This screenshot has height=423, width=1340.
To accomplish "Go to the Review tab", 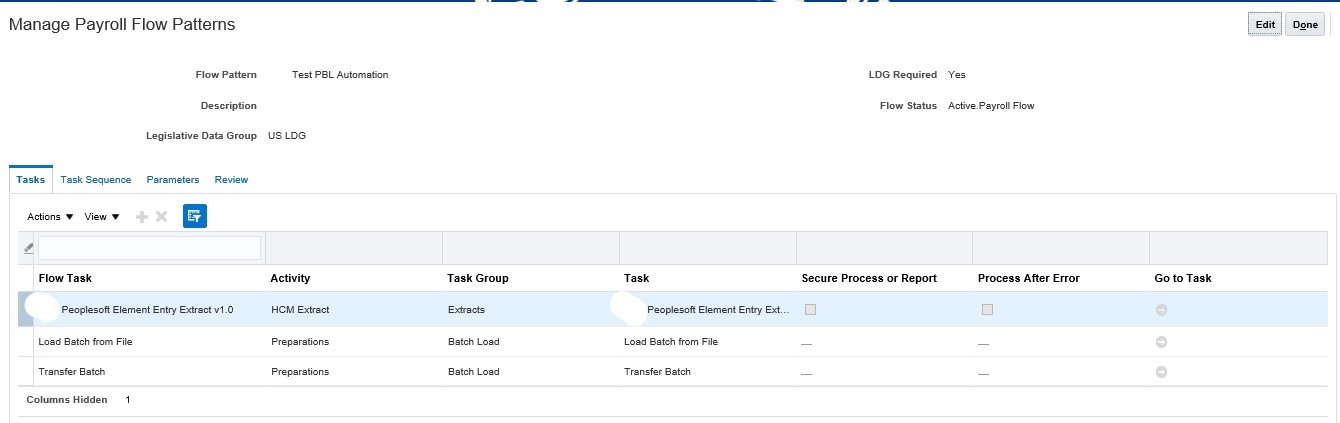I will tap(231, 180).
